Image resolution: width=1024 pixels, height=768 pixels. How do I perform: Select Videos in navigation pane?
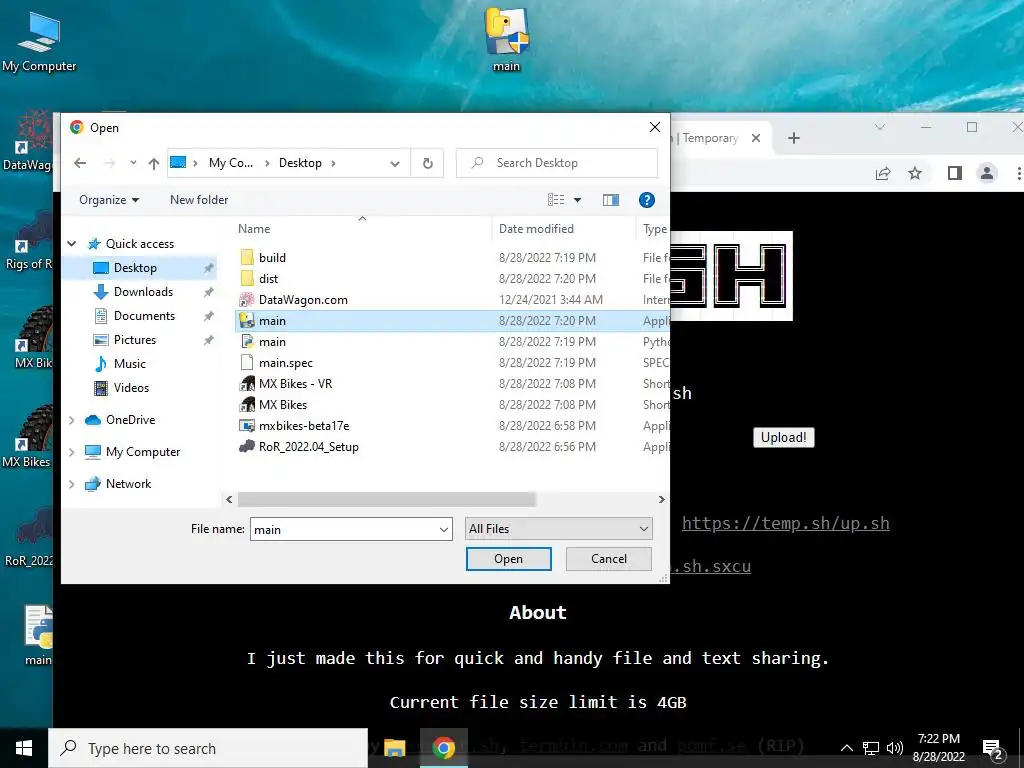click(131, 388)
